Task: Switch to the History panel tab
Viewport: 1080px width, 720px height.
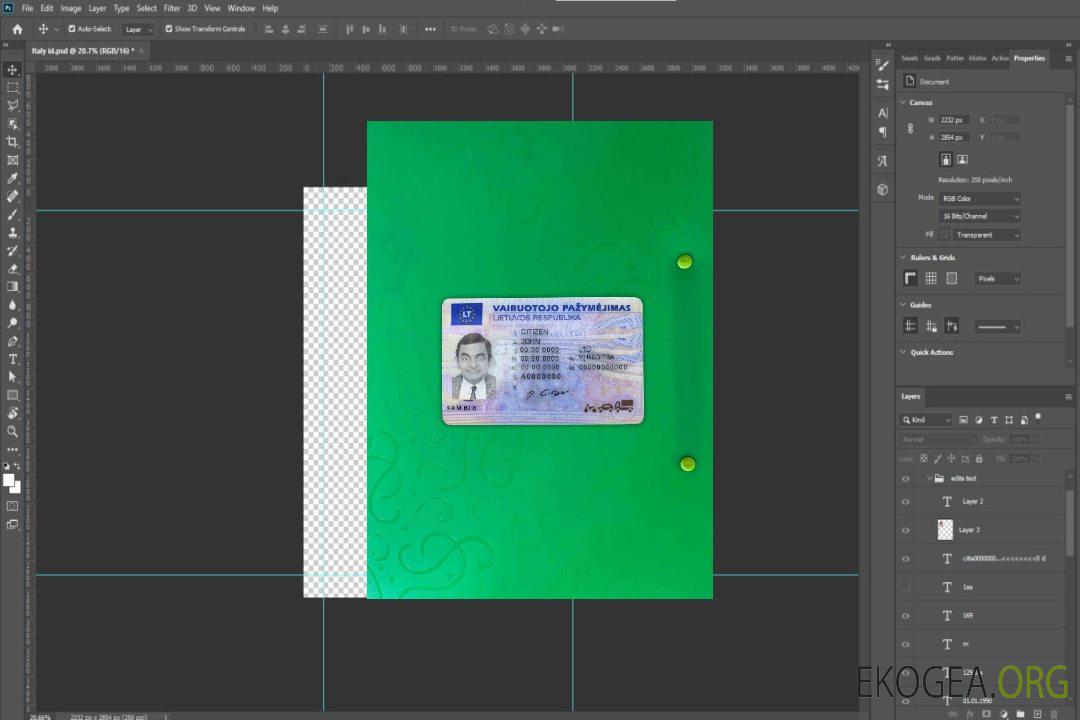Action: [977, 58]
